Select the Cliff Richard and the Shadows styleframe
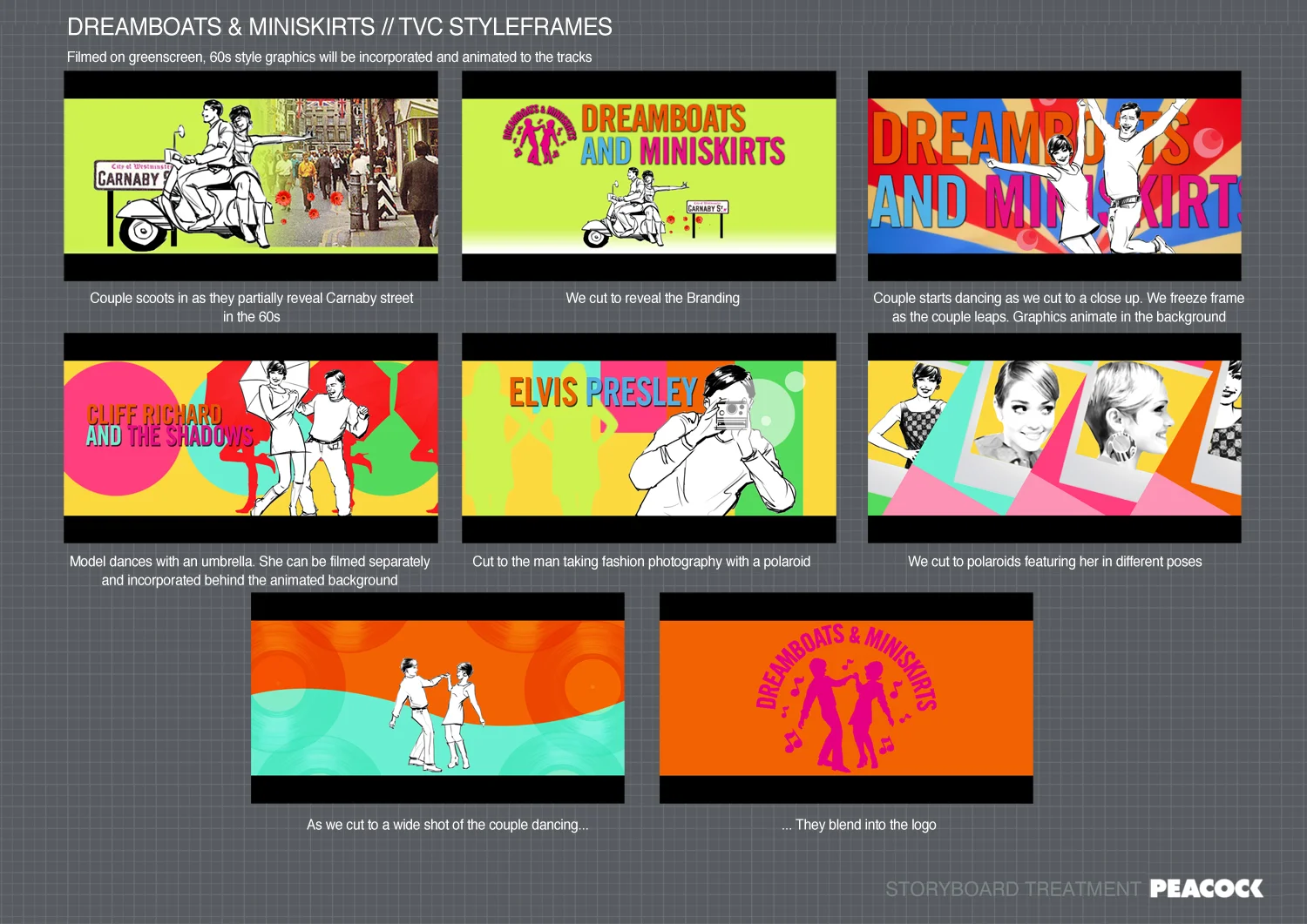The height and width of the screenshot is (924, 1307). pos(251,438)
